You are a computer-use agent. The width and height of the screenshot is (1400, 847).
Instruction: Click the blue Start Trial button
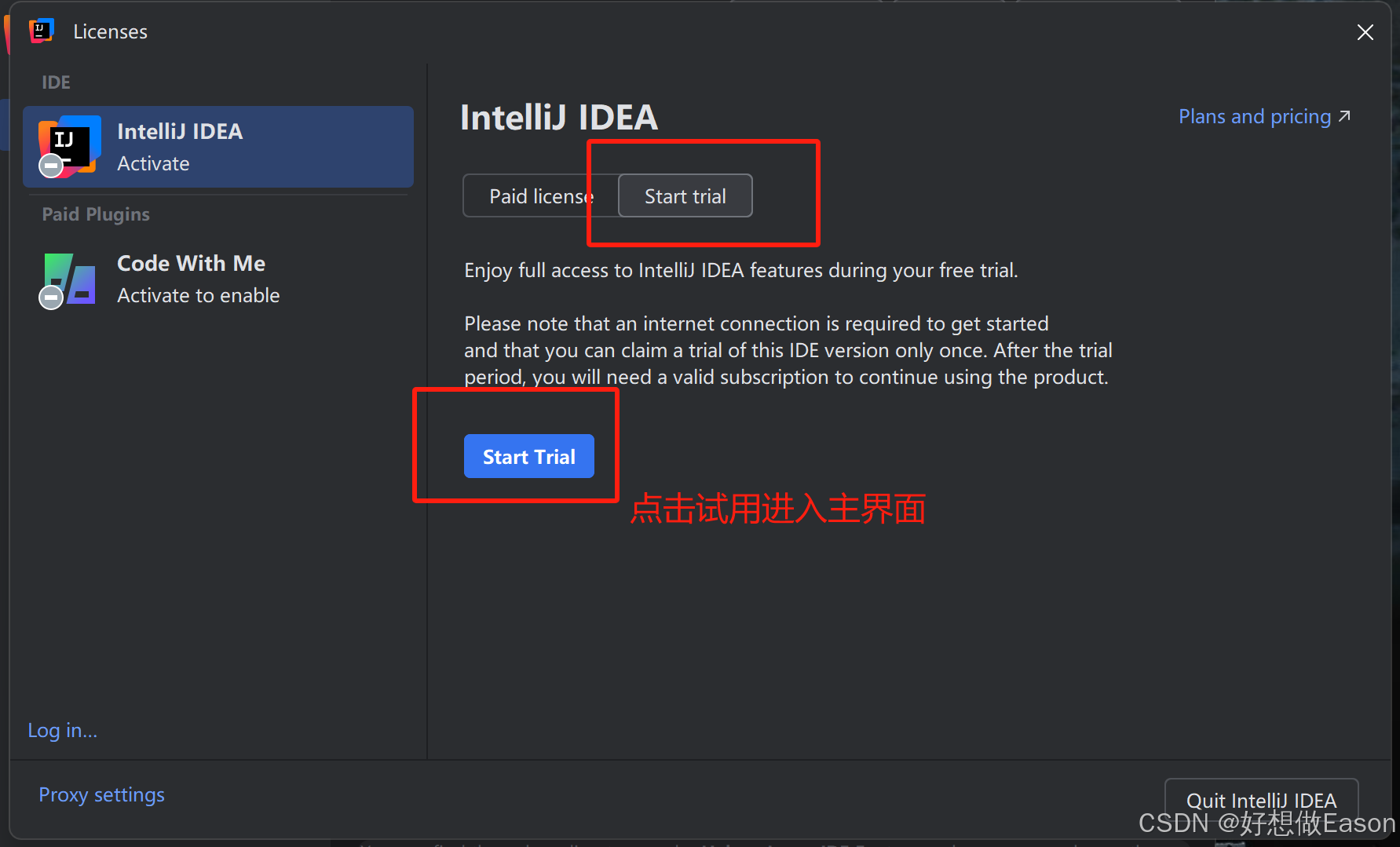click(x=528, y=456)
